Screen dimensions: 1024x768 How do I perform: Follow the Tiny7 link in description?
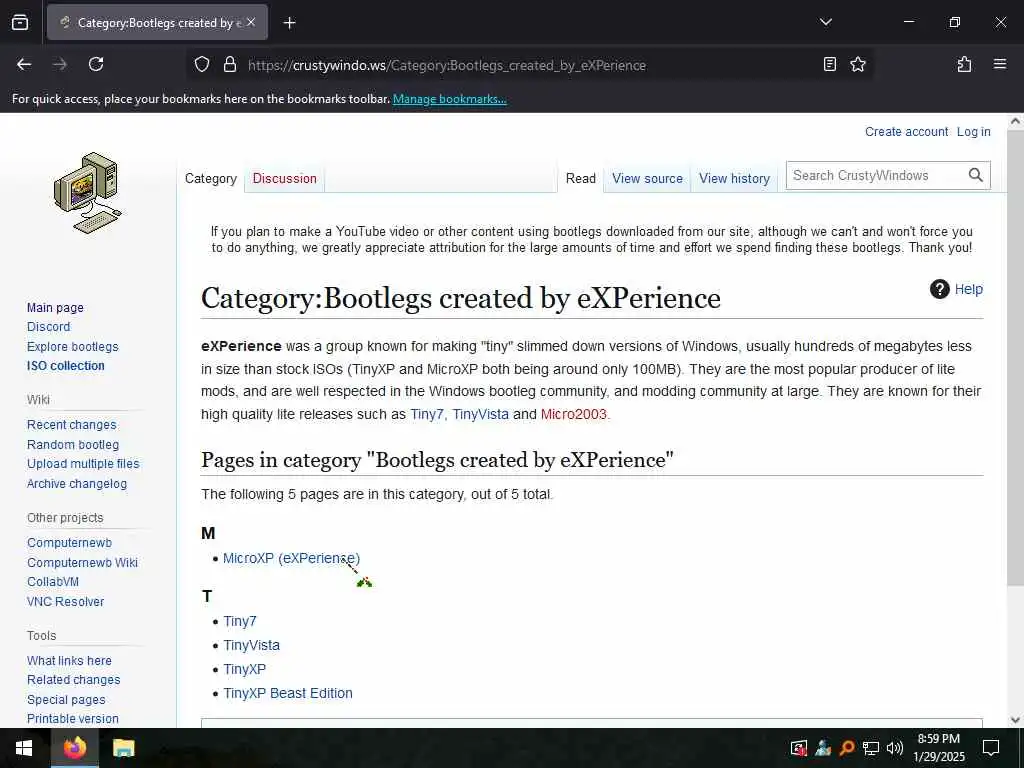point(426,414)
